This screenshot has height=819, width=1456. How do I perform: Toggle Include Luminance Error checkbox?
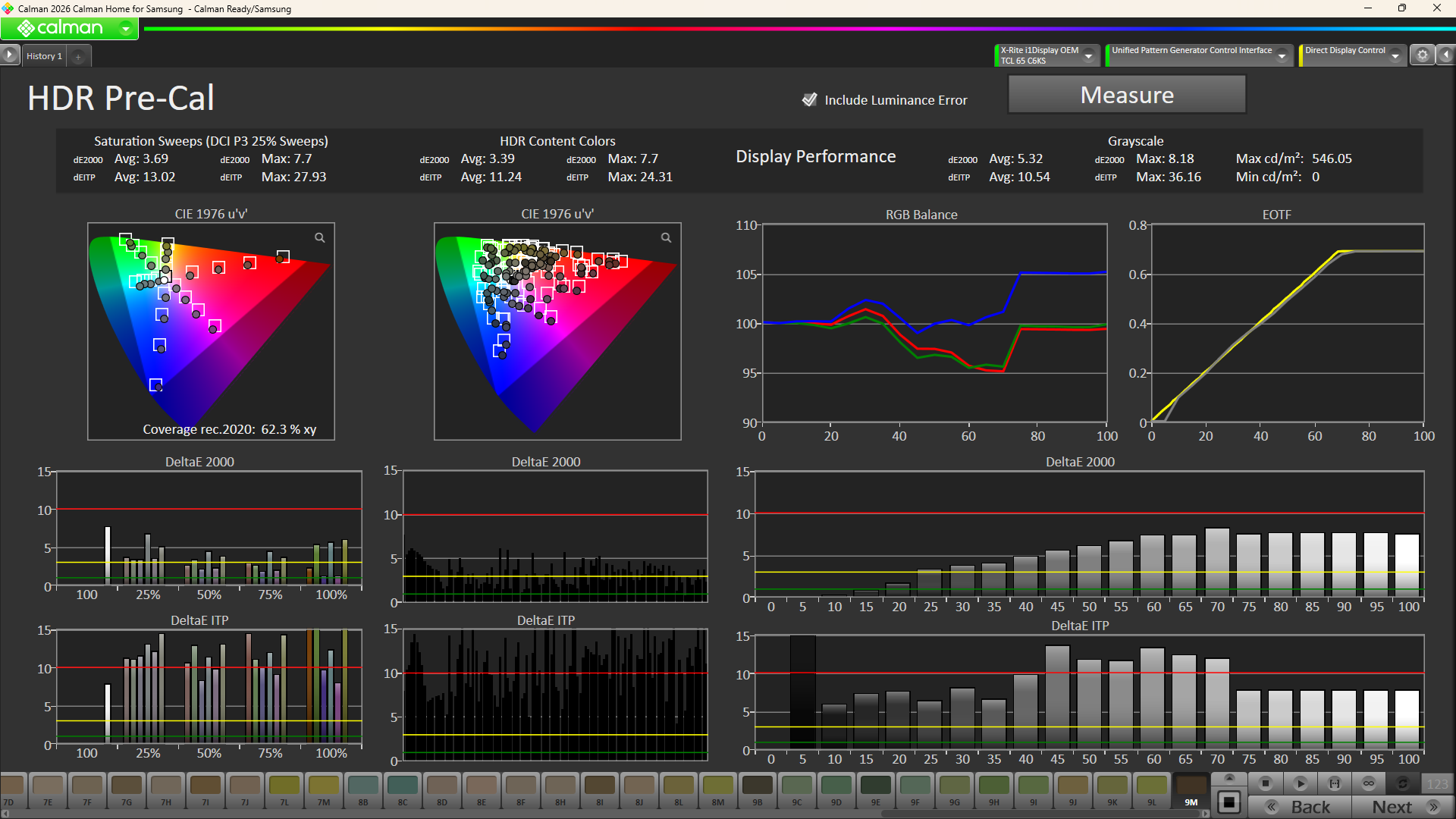click(810, 100)
